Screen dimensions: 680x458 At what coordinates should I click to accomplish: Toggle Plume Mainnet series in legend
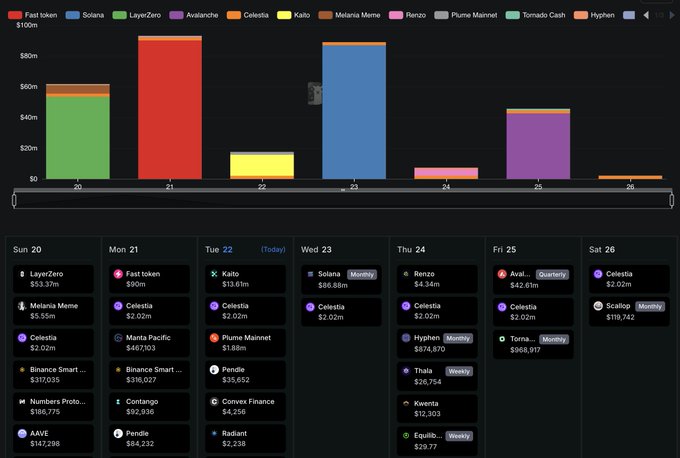[x=466, y=15]
